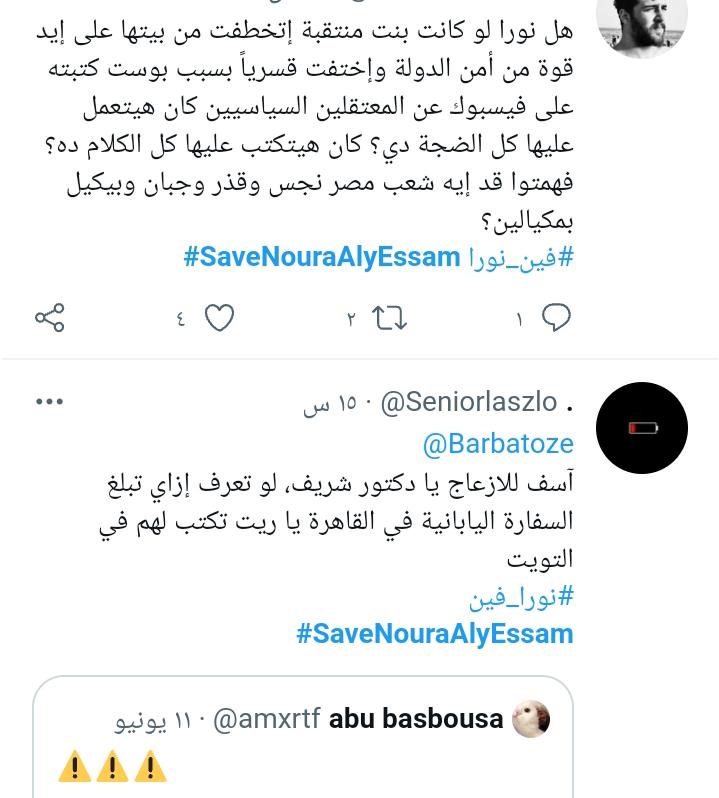Open the #SaveNouraAlyEssam hashtag in second tweet
This screenshot has height=798, width=719.
435,634
